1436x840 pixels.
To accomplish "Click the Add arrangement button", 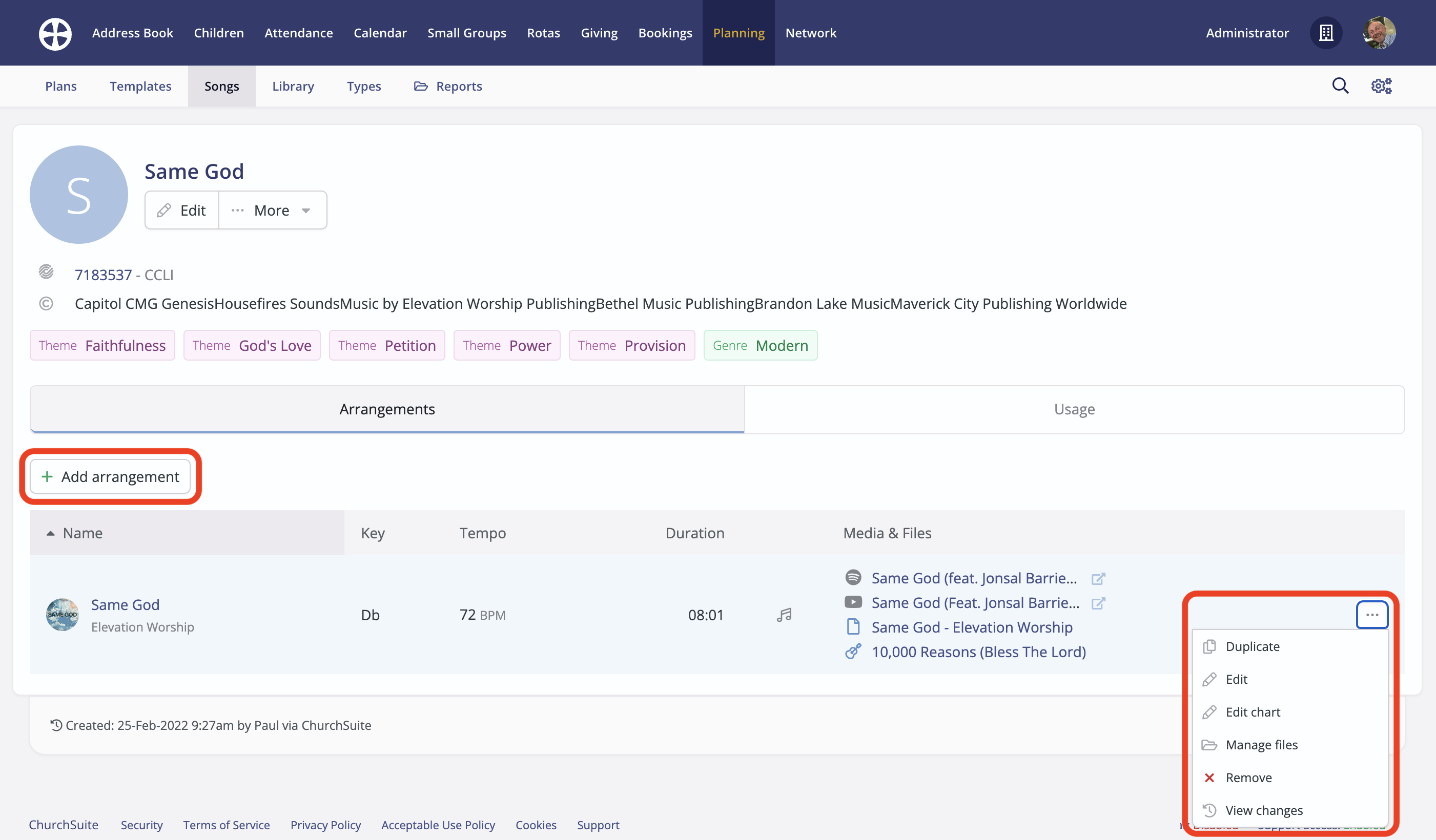I will click(110, 477).
